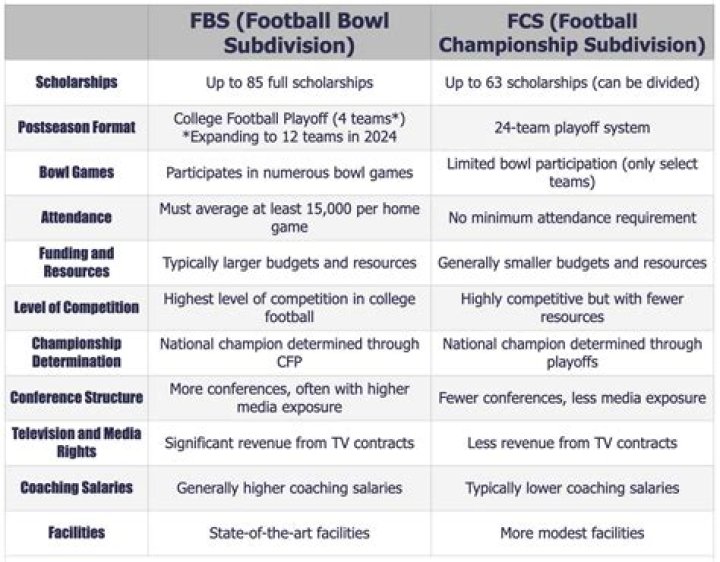This screenshot has width=720, height=562.
Task: Select the "24-team playoff system" cell
Action: [572, 127]
